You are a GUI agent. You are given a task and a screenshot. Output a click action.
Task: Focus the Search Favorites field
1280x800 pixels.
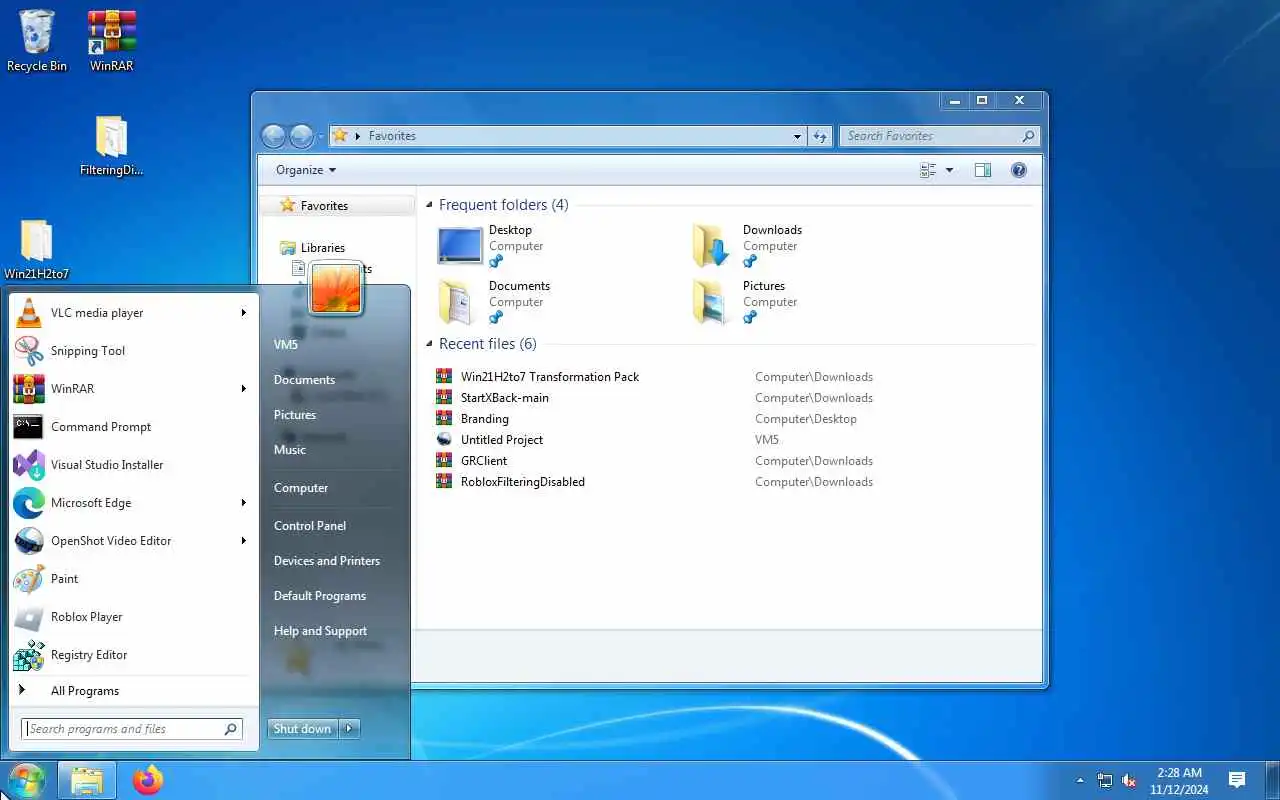(x=939, y=136)
